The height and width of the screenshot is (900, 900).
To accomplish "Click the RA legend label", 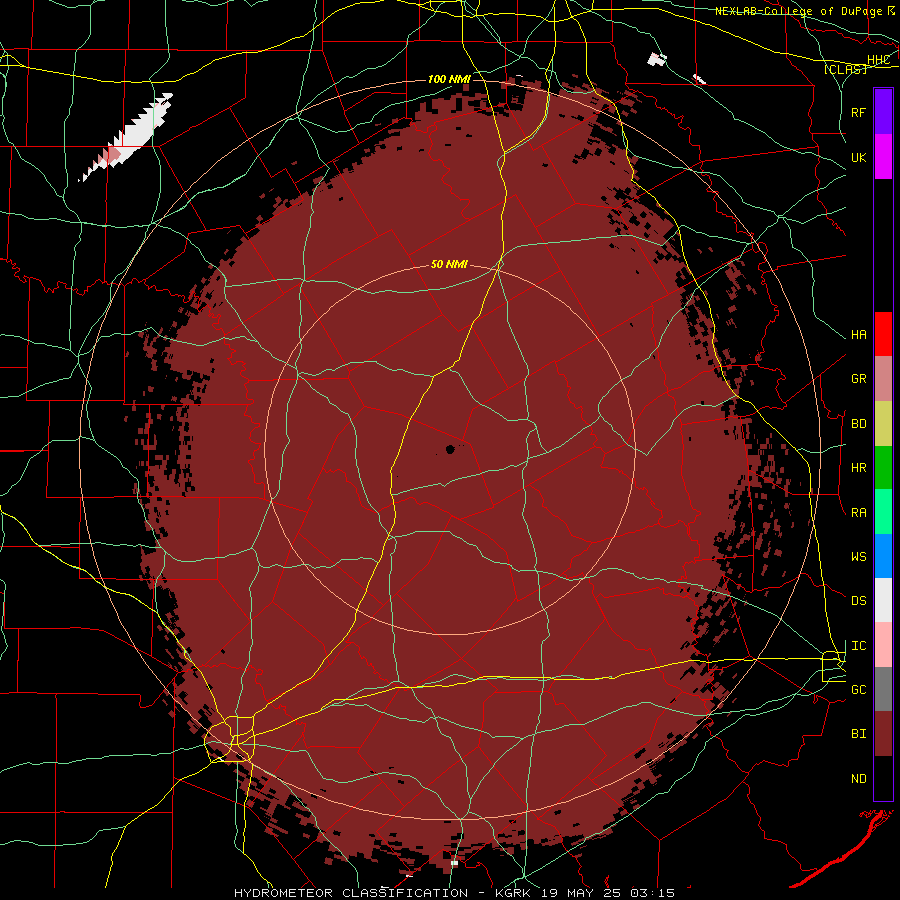I will tap(858, 513).
